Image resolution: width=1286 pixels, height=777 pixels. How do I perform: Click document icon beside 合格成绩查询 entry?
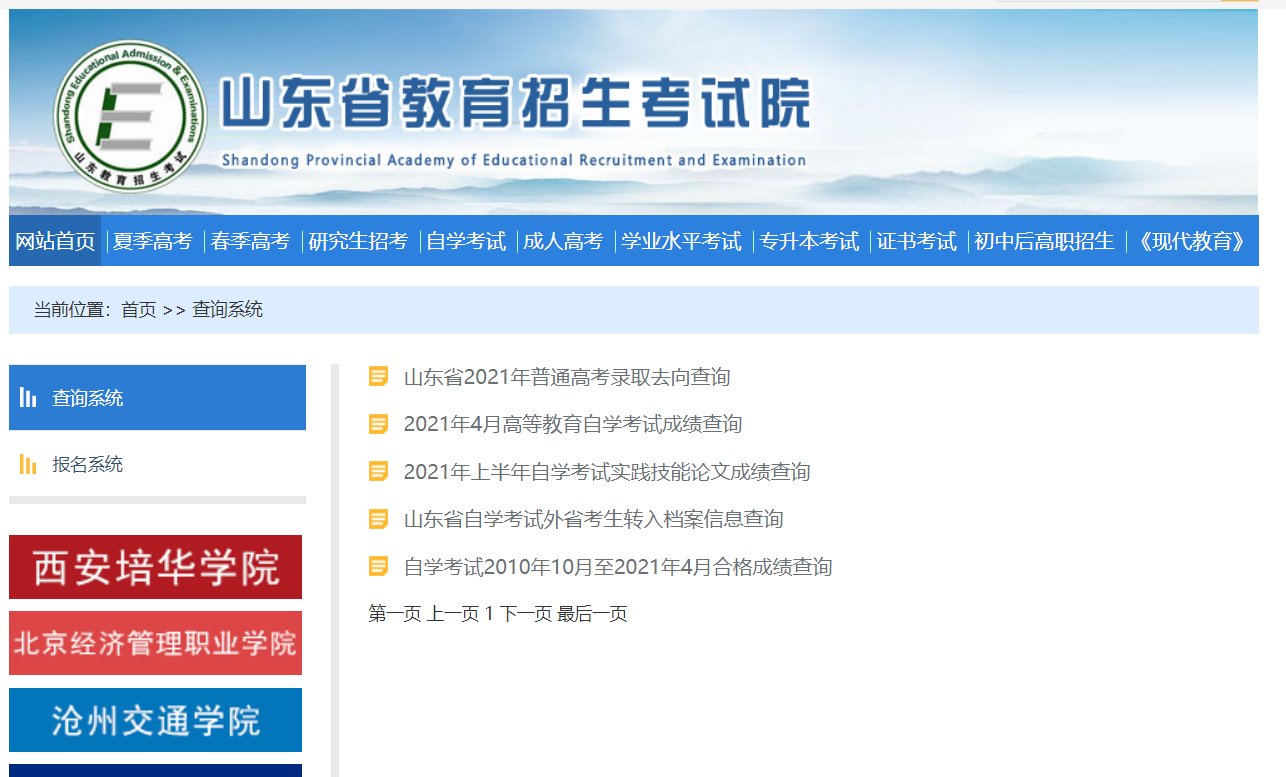(378, 567)
